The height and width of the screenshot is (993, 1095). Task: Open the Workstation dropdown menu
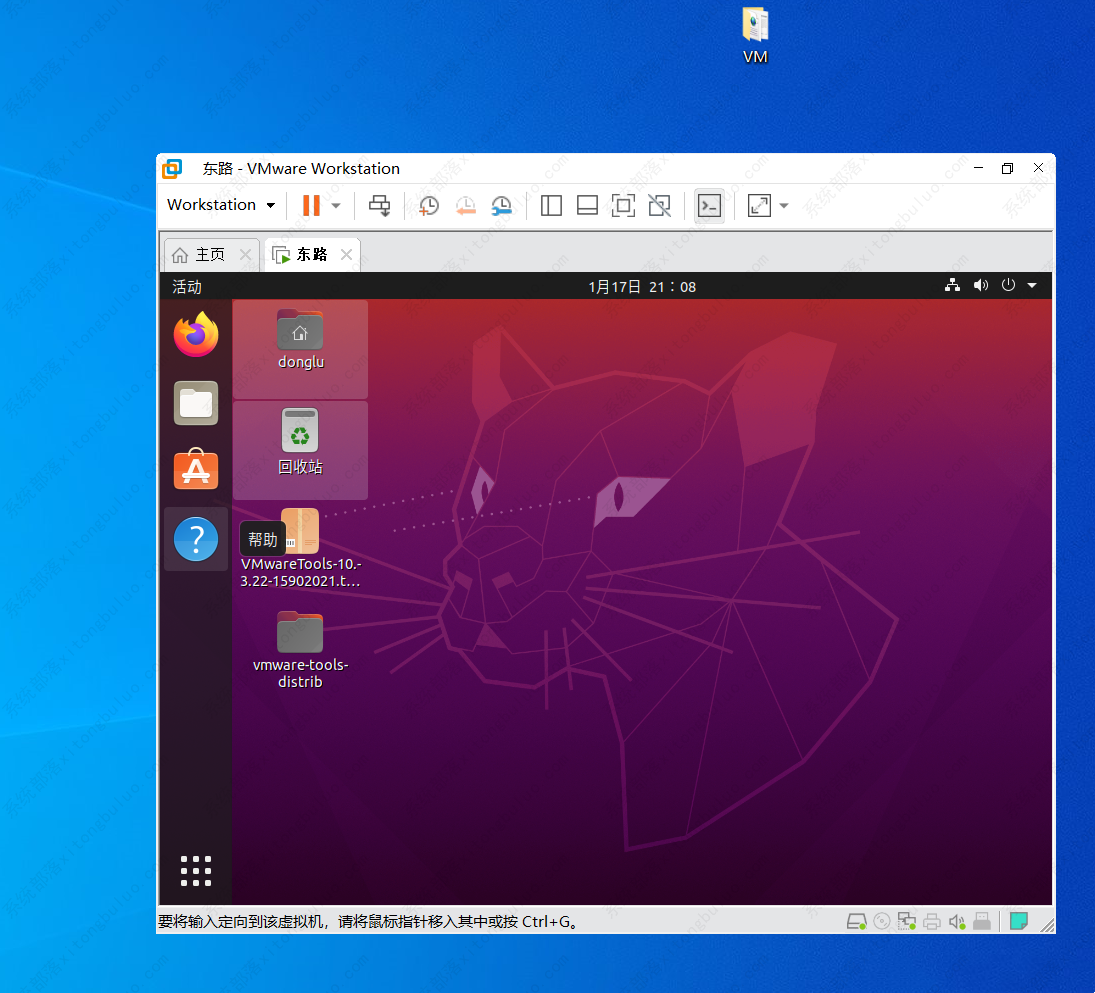pos(221,205)
